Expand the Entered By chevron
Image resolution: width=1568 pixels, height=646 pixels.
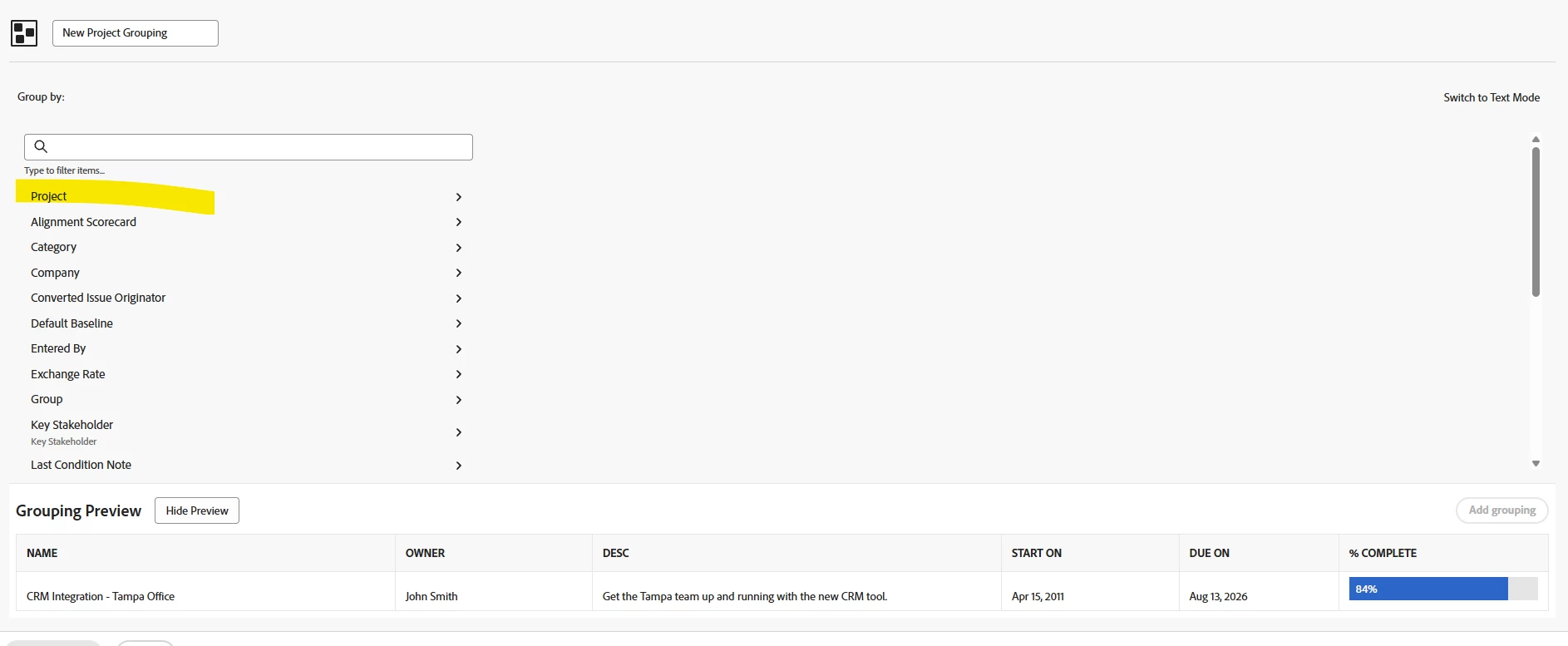458,349
